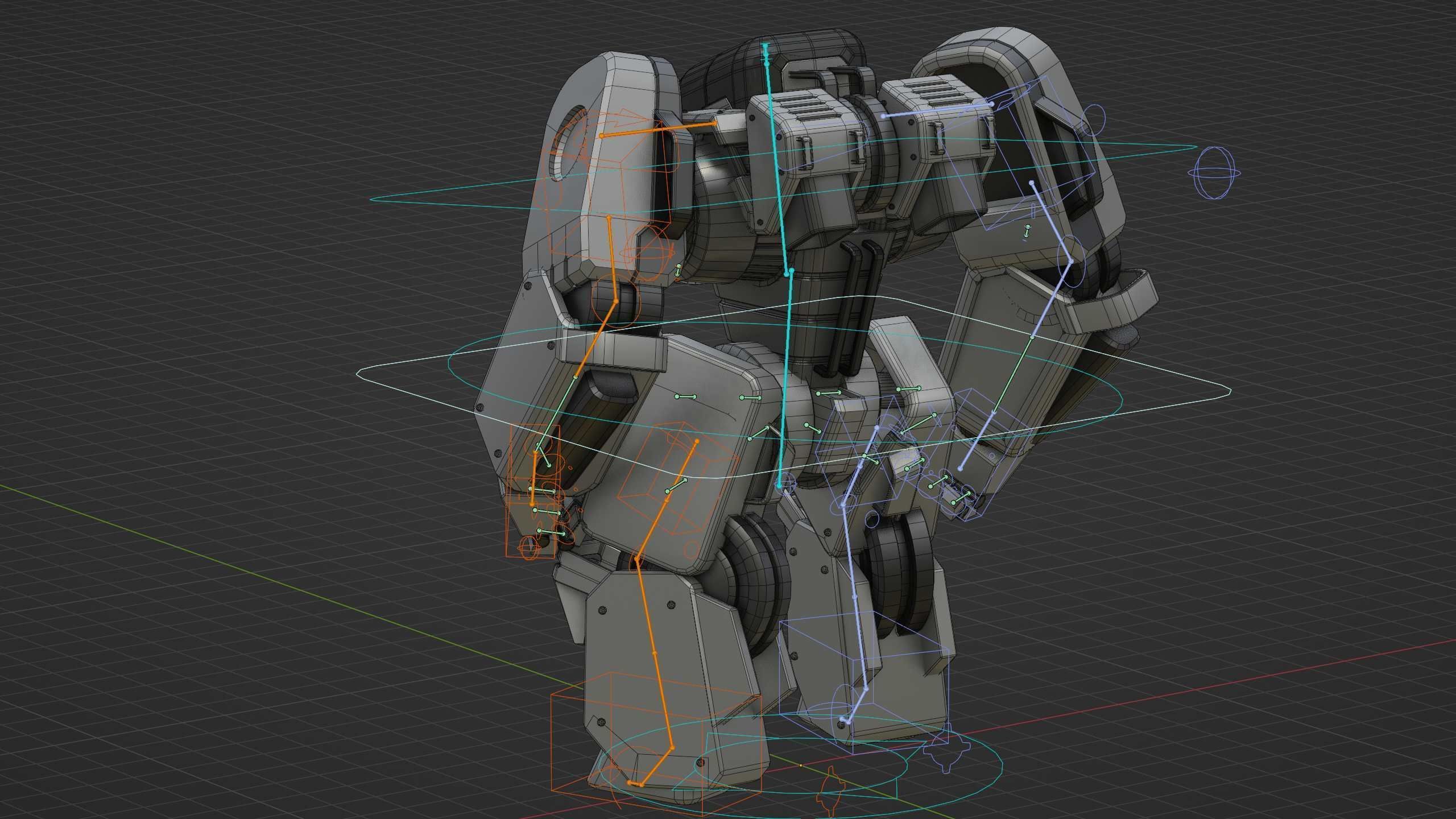Select the purple horizontal shoulder bone

pos(937,109)
